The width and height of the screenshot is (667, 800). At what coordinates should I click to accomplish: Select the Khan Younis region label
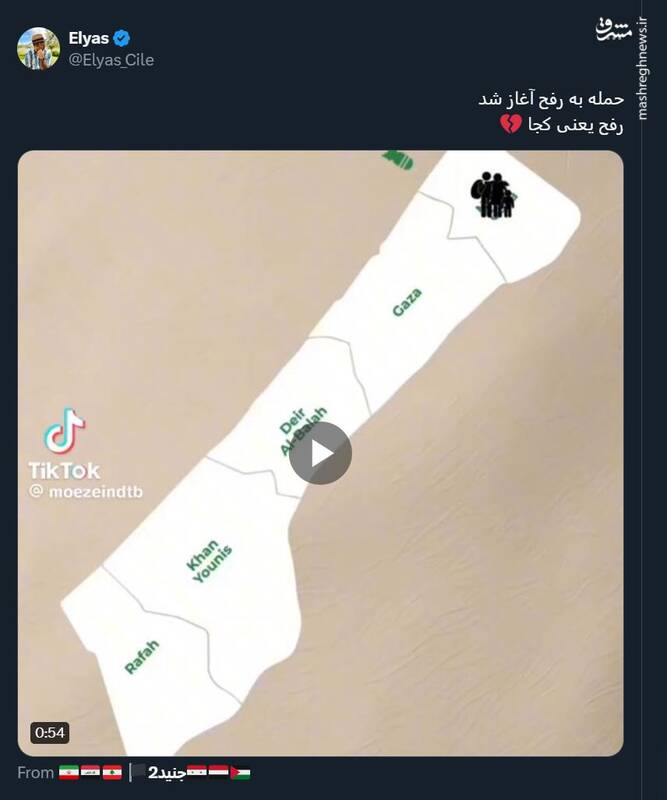209,561
